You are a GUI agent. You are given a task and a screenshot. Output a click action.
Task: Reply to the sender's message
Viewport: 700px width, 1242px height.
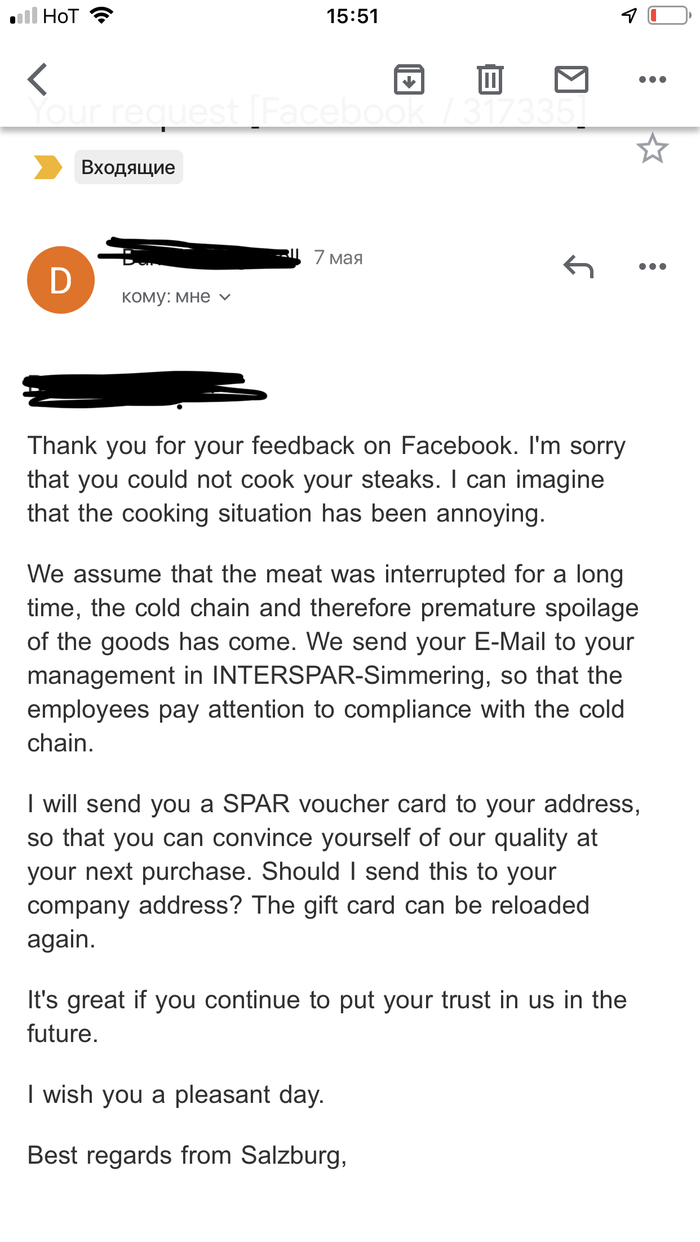tap(578, 266)
